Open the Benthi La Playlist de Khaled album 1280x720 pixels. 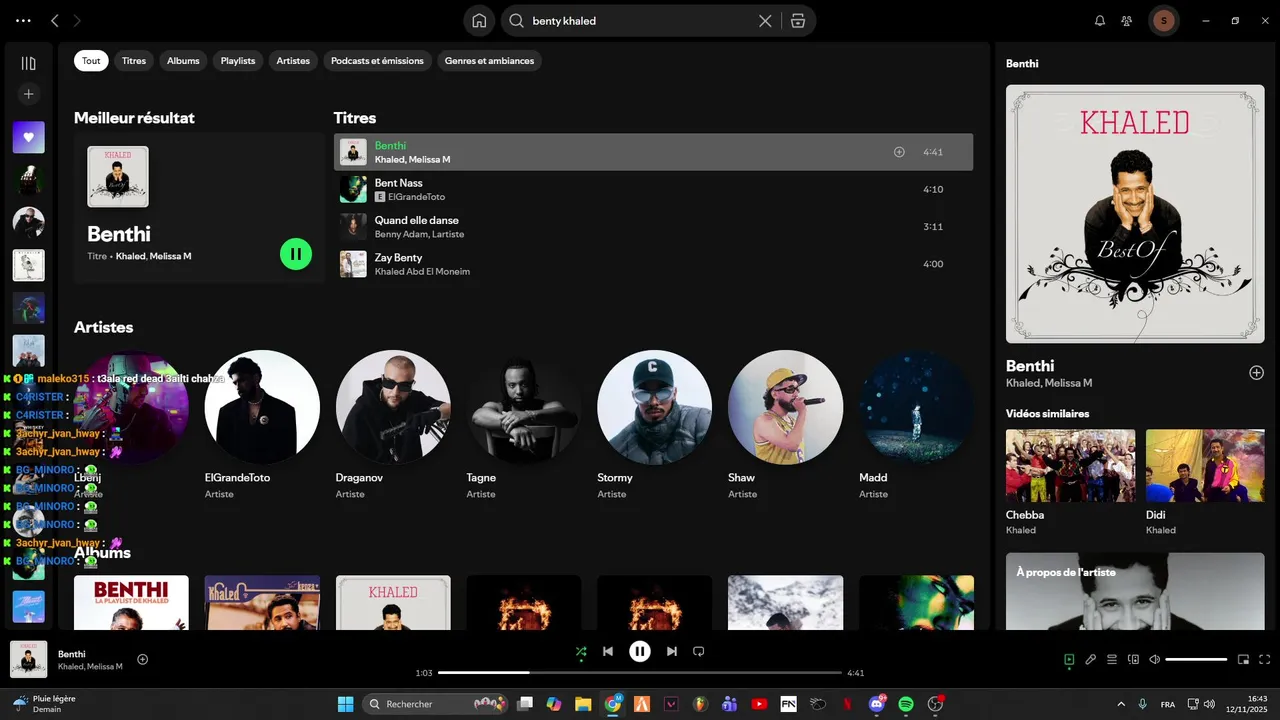point(131,602)
